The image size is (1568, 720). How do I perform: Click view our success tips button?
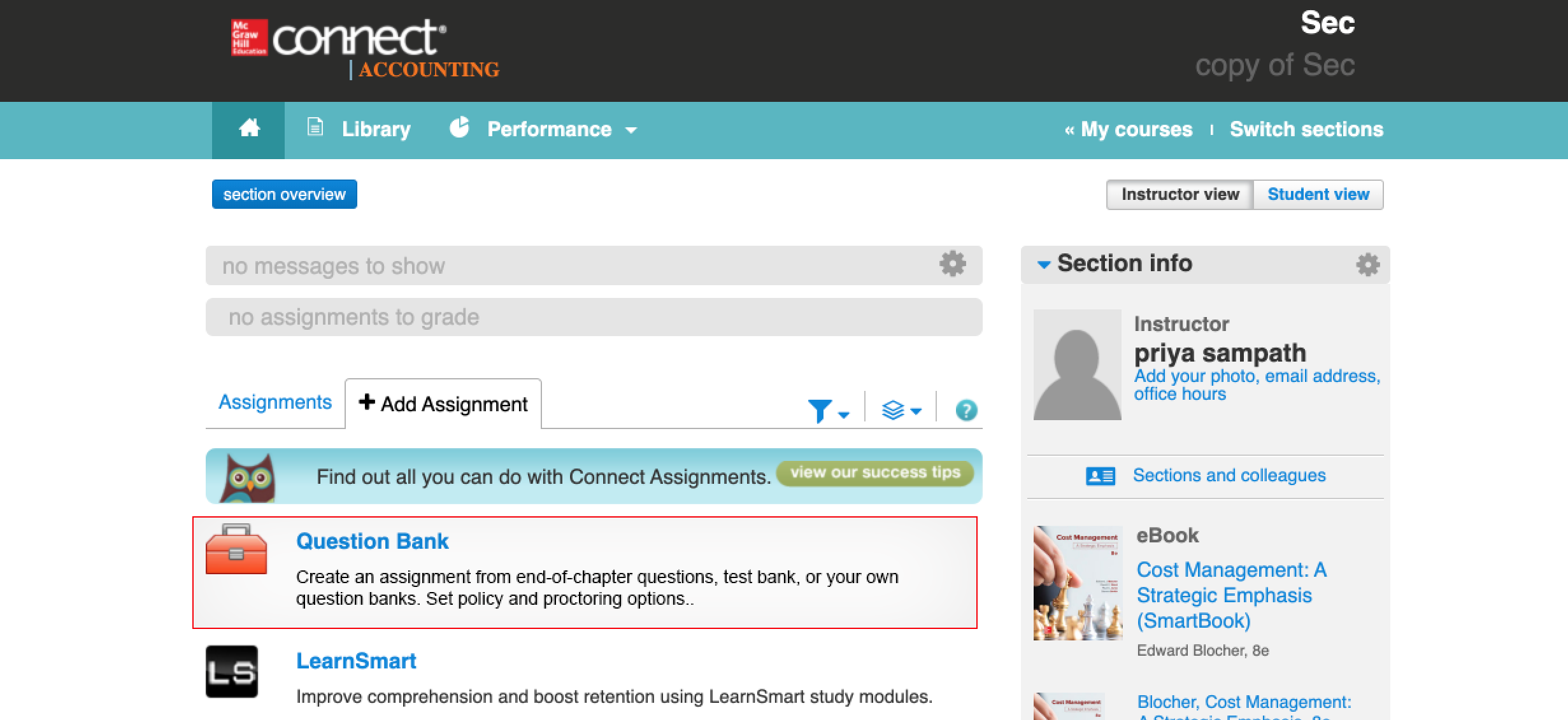[875, 472]
